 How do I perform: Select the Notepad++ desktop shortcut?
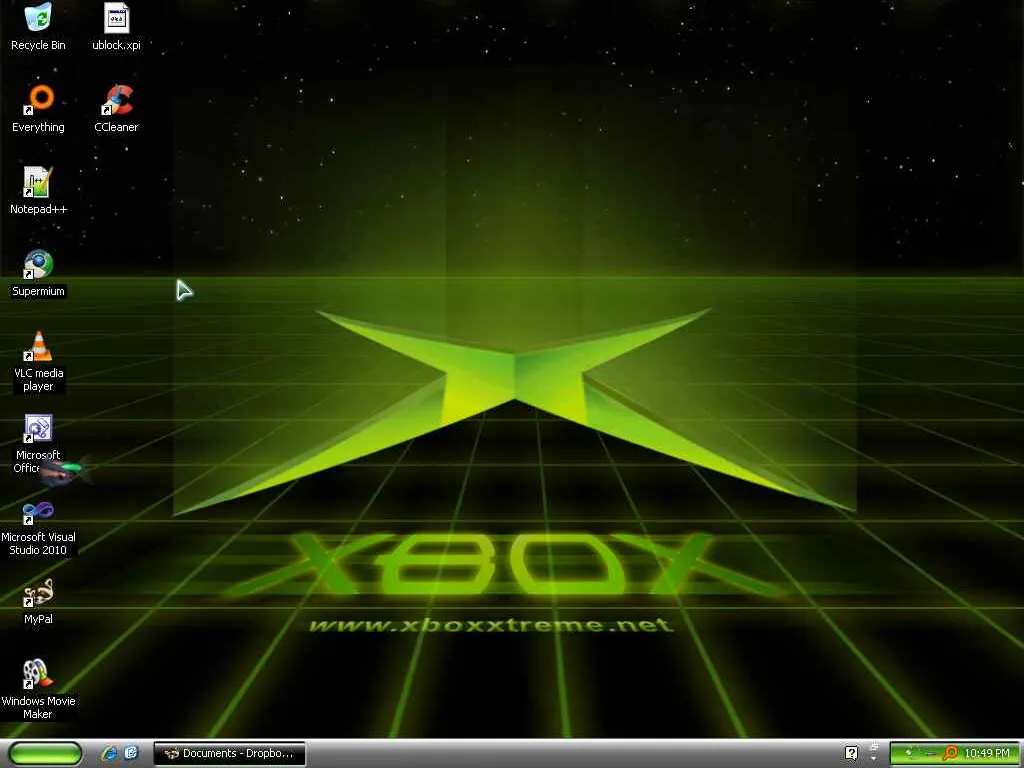pyautogui.click(x=39, y=191)
